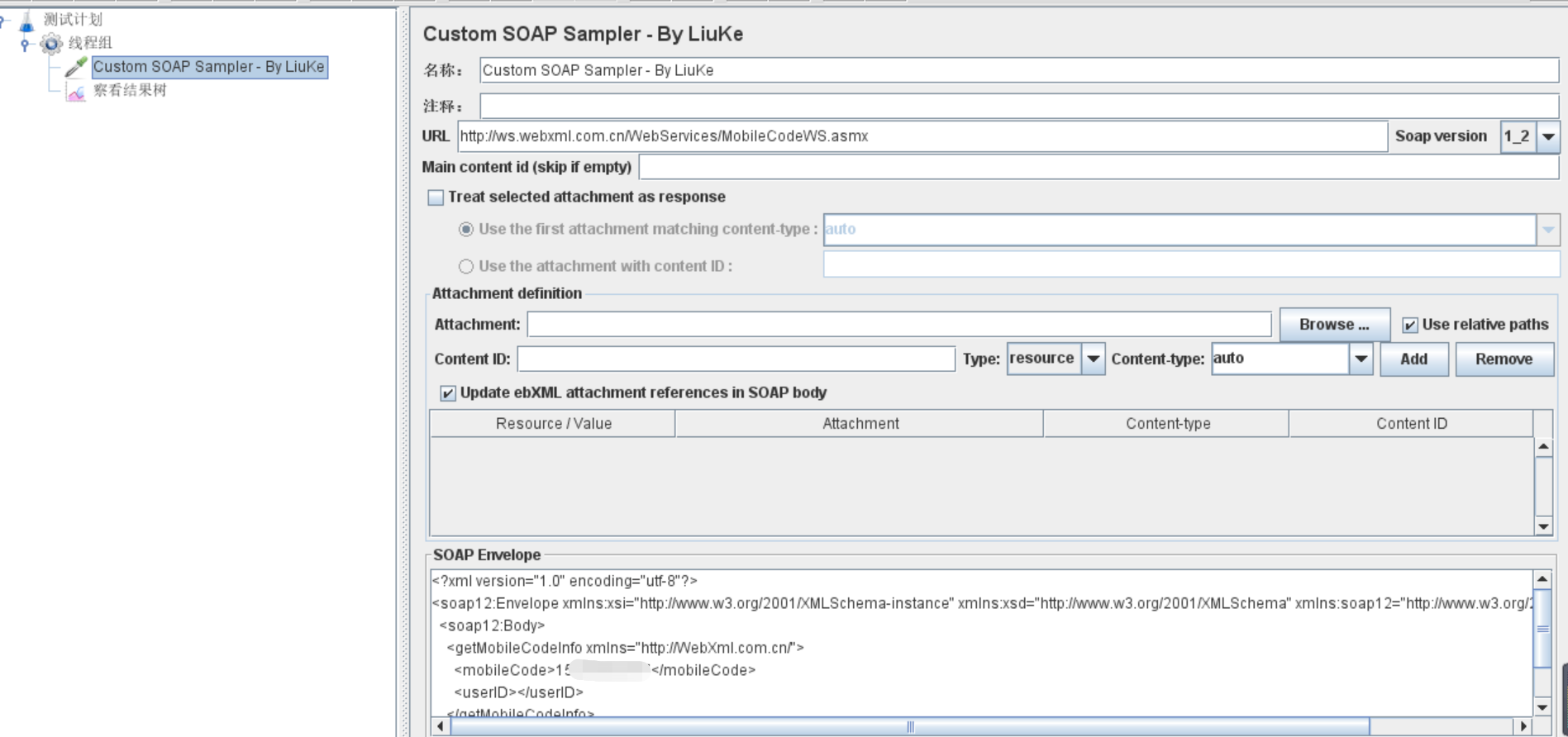Click the results tree listener icon
The width and height of the screenshot is (1568, 737).
pos(76,92)
